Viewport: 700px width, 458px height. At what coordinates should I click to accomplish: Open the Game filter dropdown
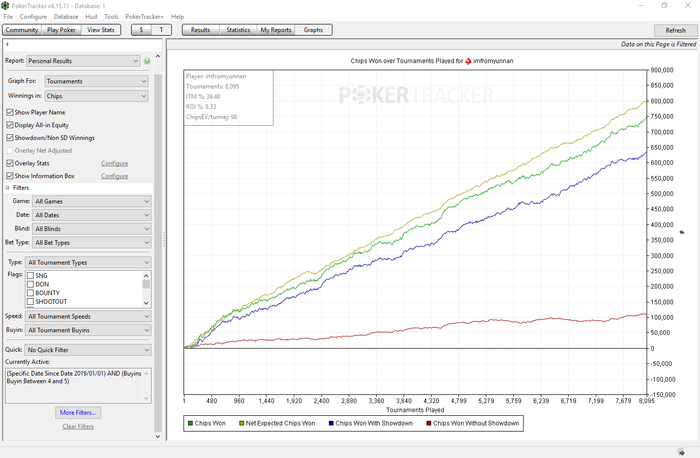(x=92, y=201)
